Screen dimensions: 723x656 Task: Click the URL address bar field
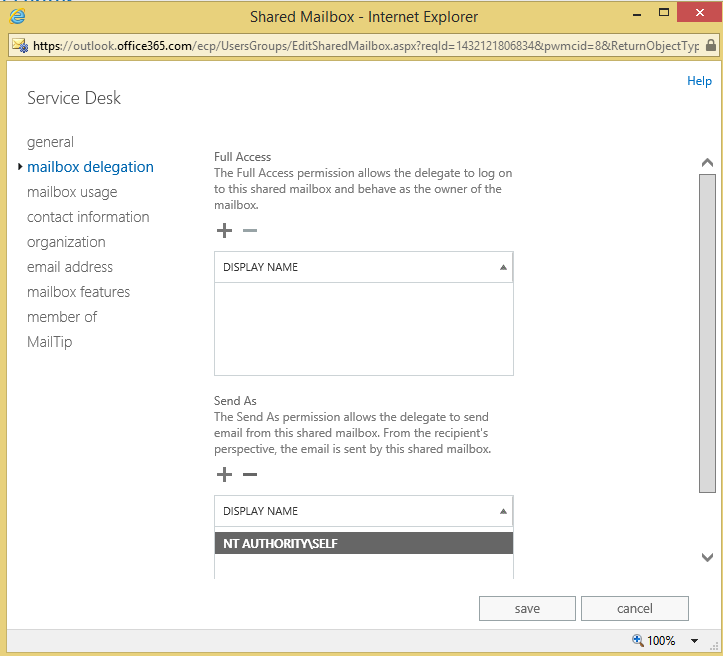point(366,46)
